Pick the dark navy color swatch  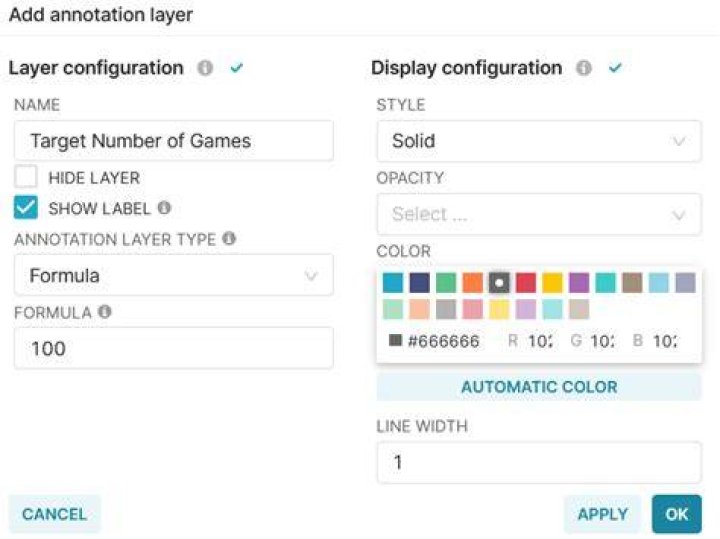pyautogui.click(x=419, y=283)
